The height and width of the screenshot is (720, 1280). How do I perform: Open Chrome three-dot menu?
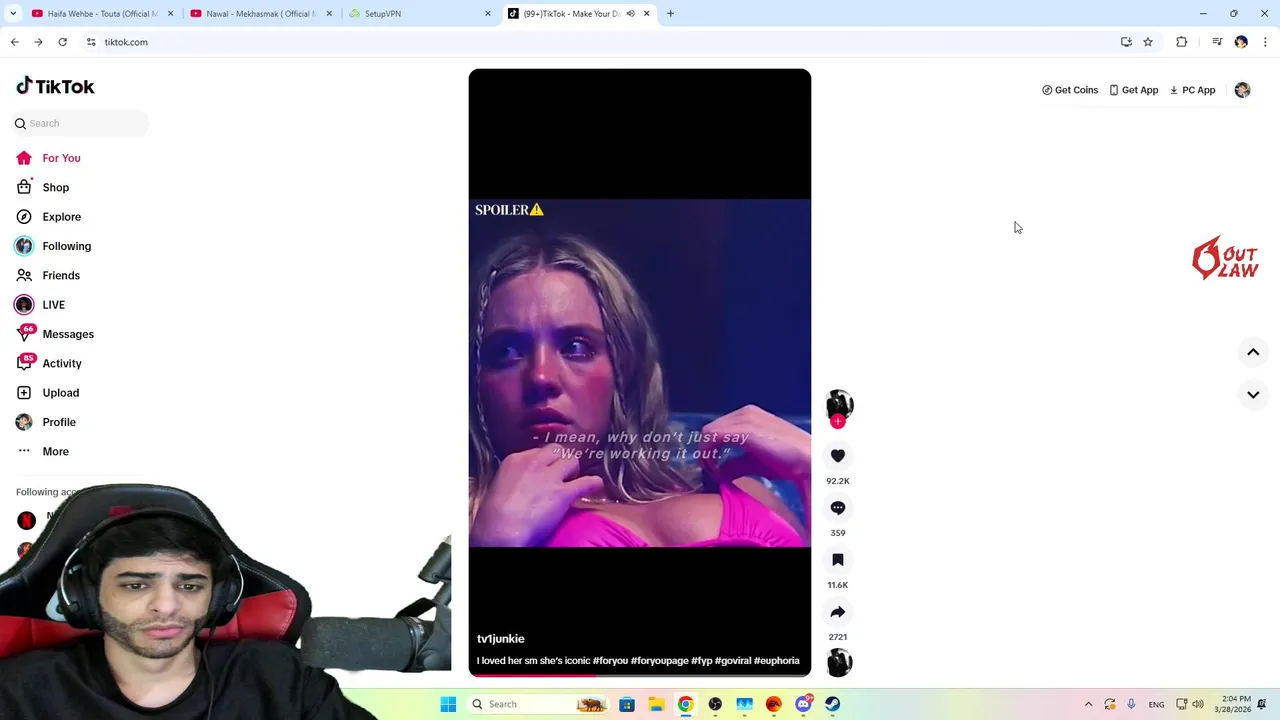[1265, 42]
